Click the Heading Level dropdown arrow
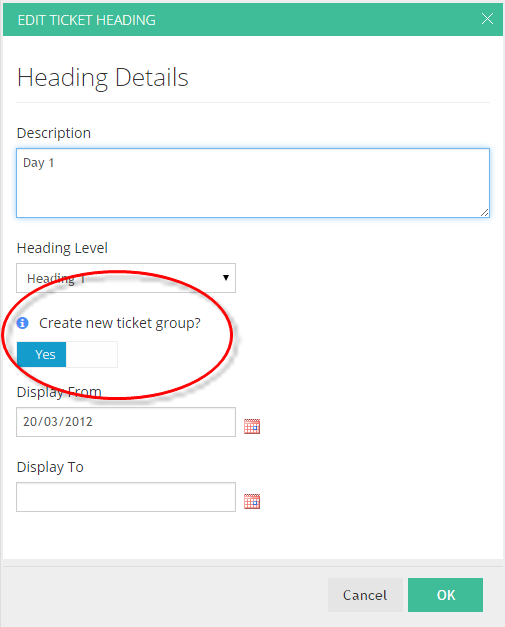 pyautogui.click(x=226, y=278)
